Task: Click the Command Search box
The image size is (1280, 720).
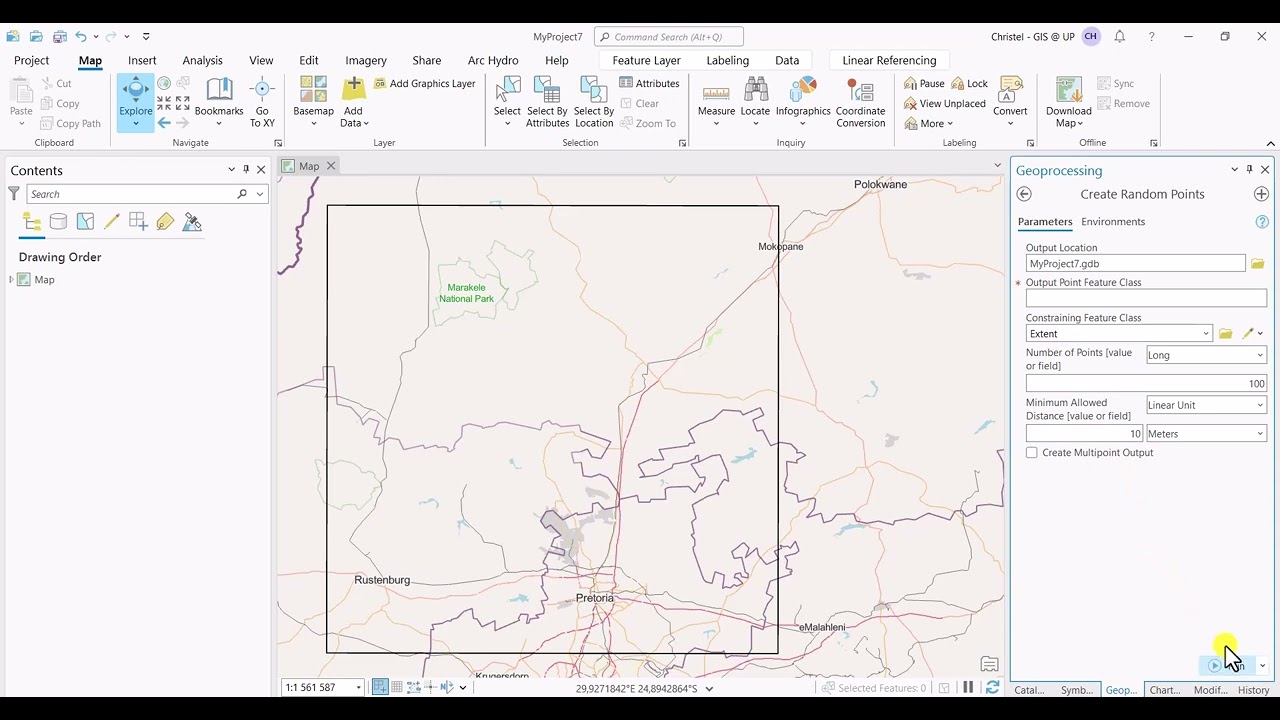Action: coord(669,37)
